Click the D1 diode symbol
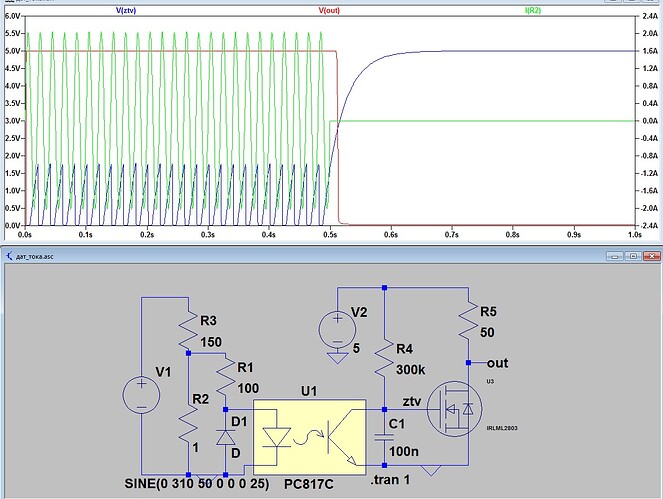This screenshot has height=499, width=663. (x=225, y=438)
